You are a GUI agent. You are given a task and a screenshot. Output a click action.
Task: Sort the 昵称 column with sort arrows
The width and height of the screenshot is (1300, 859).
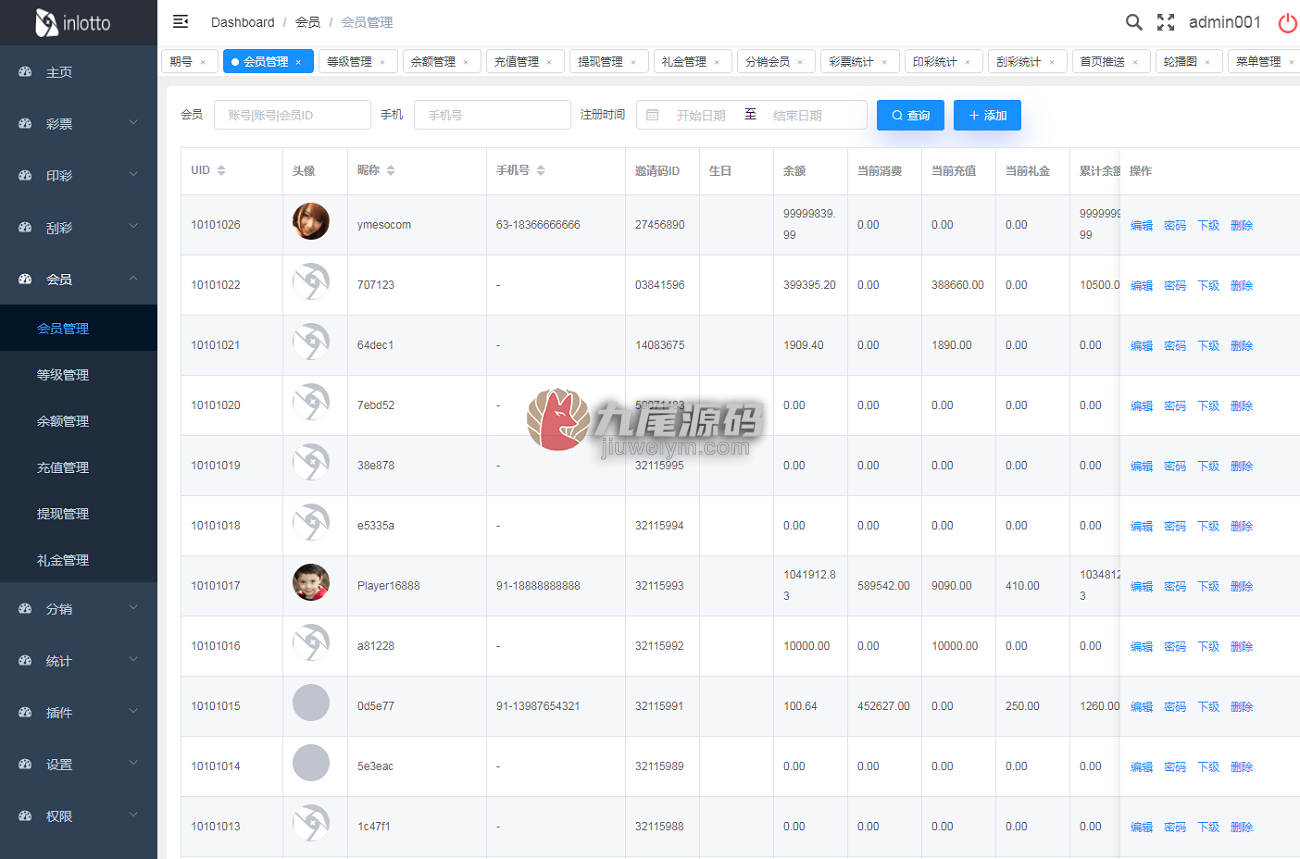click(x=391, y=171)
